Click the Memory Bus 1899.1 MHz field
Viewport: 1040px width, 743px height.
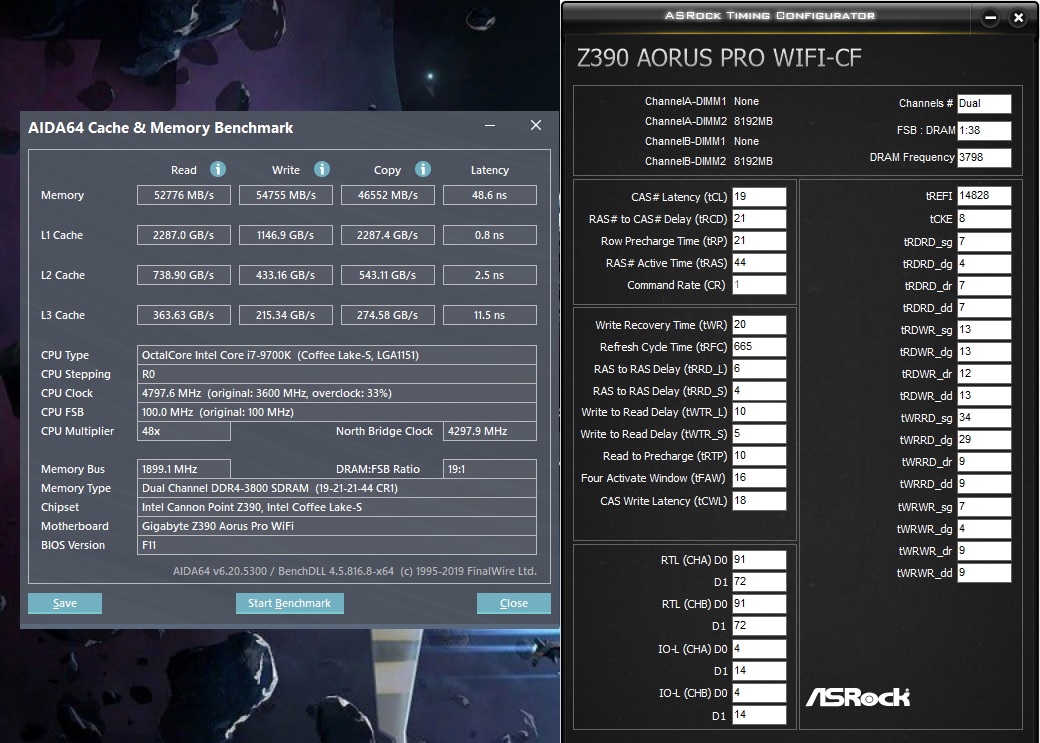coord(184,469)
